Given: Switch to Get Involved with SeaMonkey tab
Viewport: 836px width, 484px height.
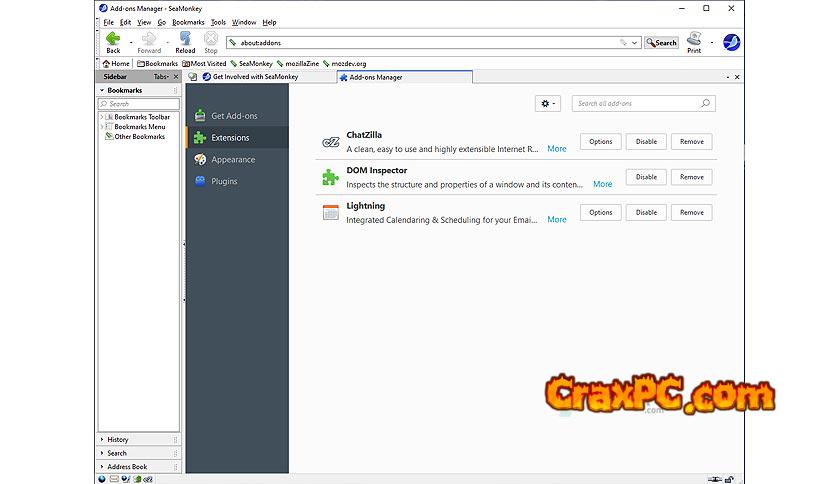Looking at the screenshot, I should (268, 77).
